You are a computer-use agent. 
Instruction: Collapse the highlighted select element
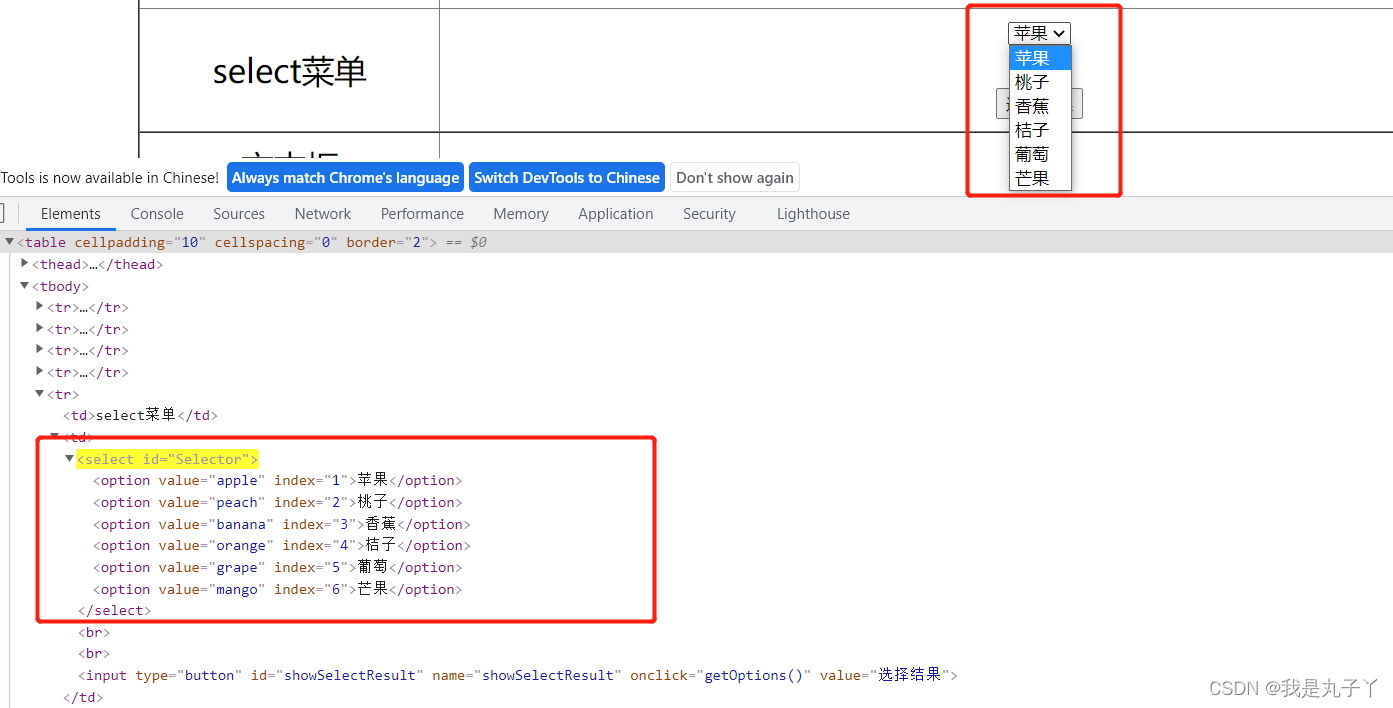pyautogui.click(x=69, y=458)
